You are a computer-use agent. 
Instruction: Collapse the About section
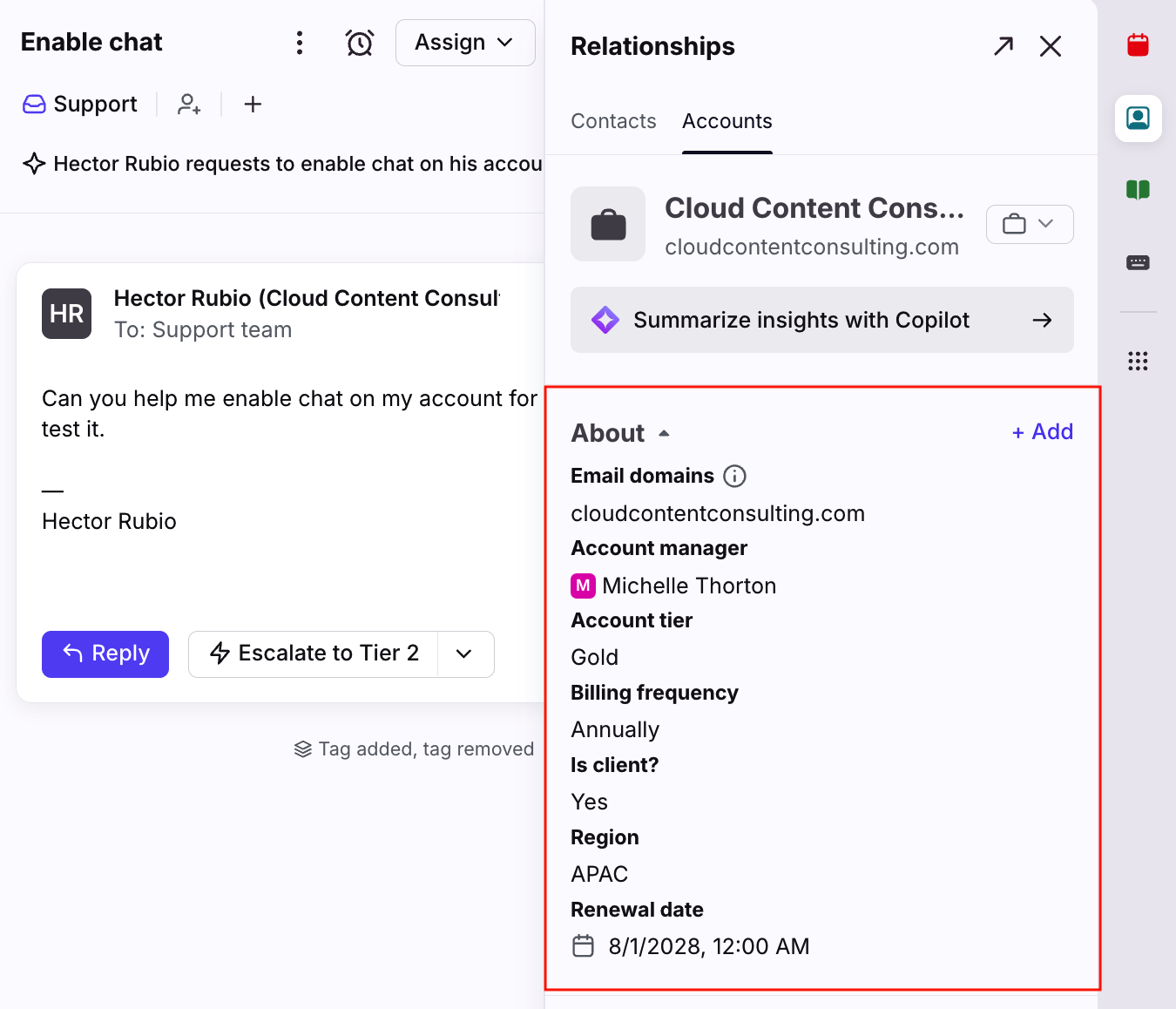pyautogui.click(x=664, y=433)
